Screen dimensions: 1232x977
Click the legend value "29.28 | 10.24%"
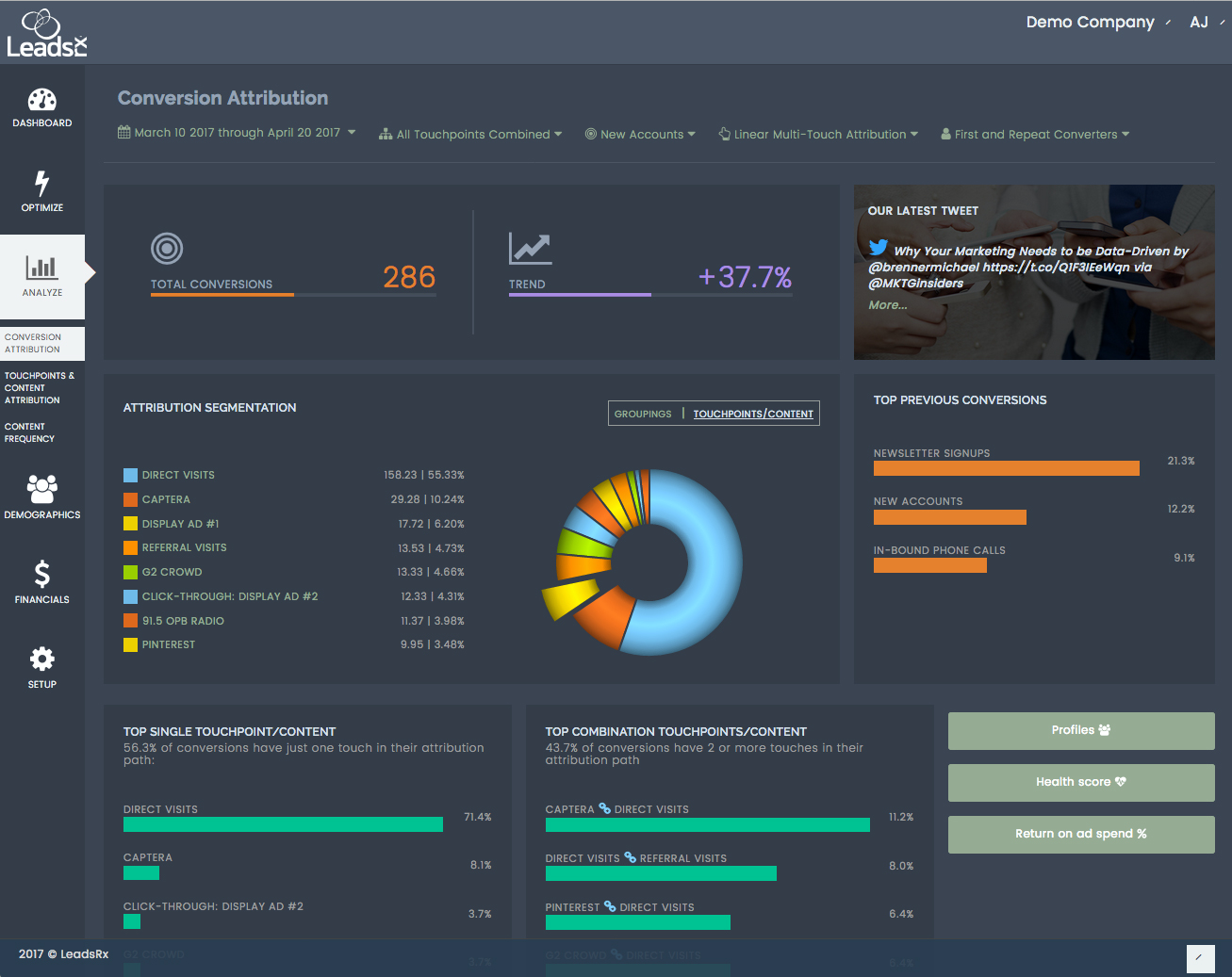(428, 499)
